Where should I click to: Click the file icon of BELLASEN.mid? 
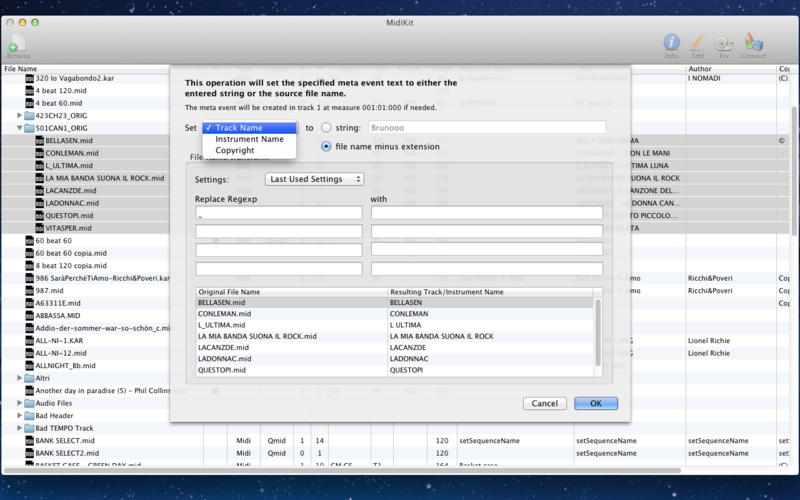click(x=40, y=141)
